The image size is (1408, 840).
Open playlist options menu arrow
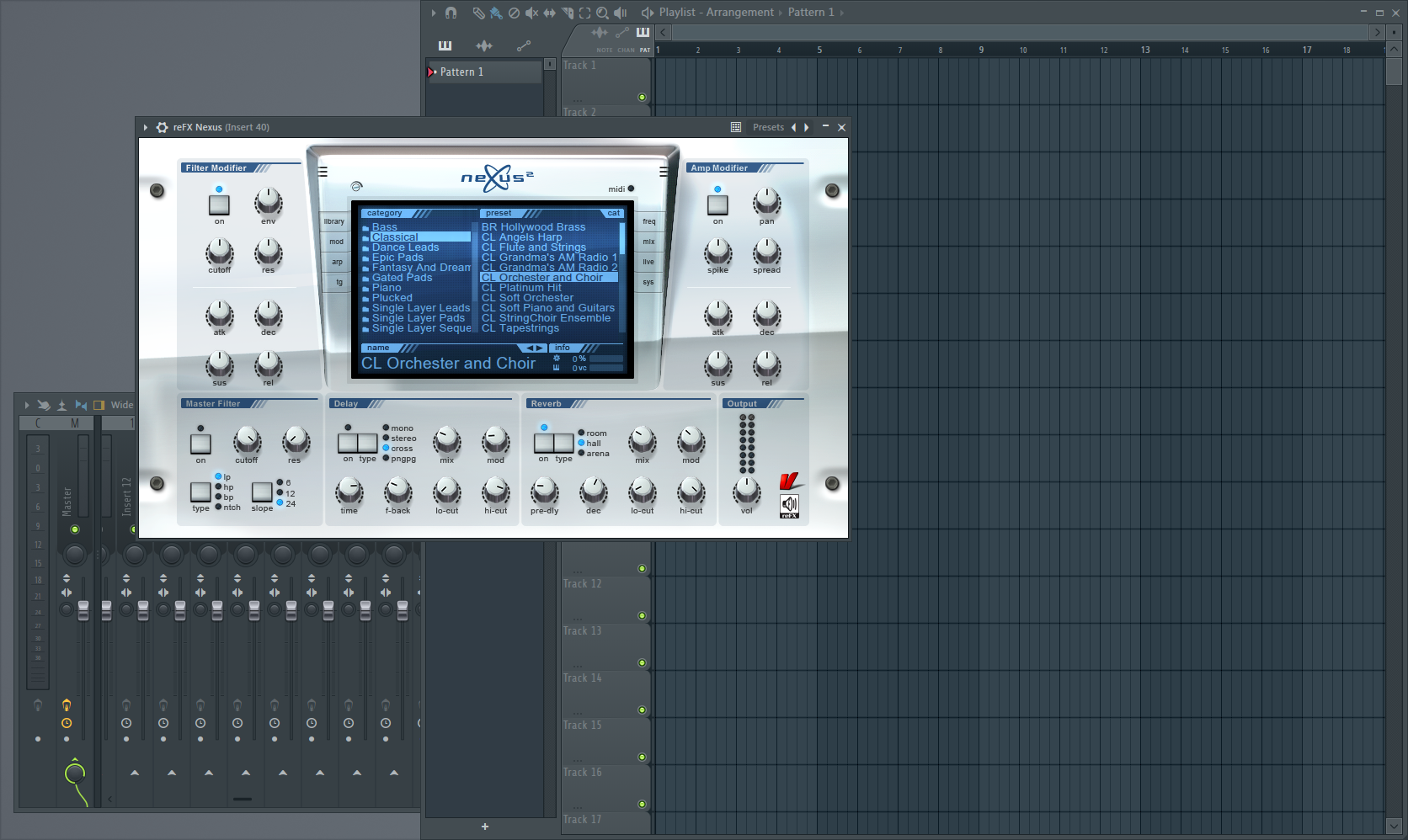pyautogui.click(x=434, y=13)
